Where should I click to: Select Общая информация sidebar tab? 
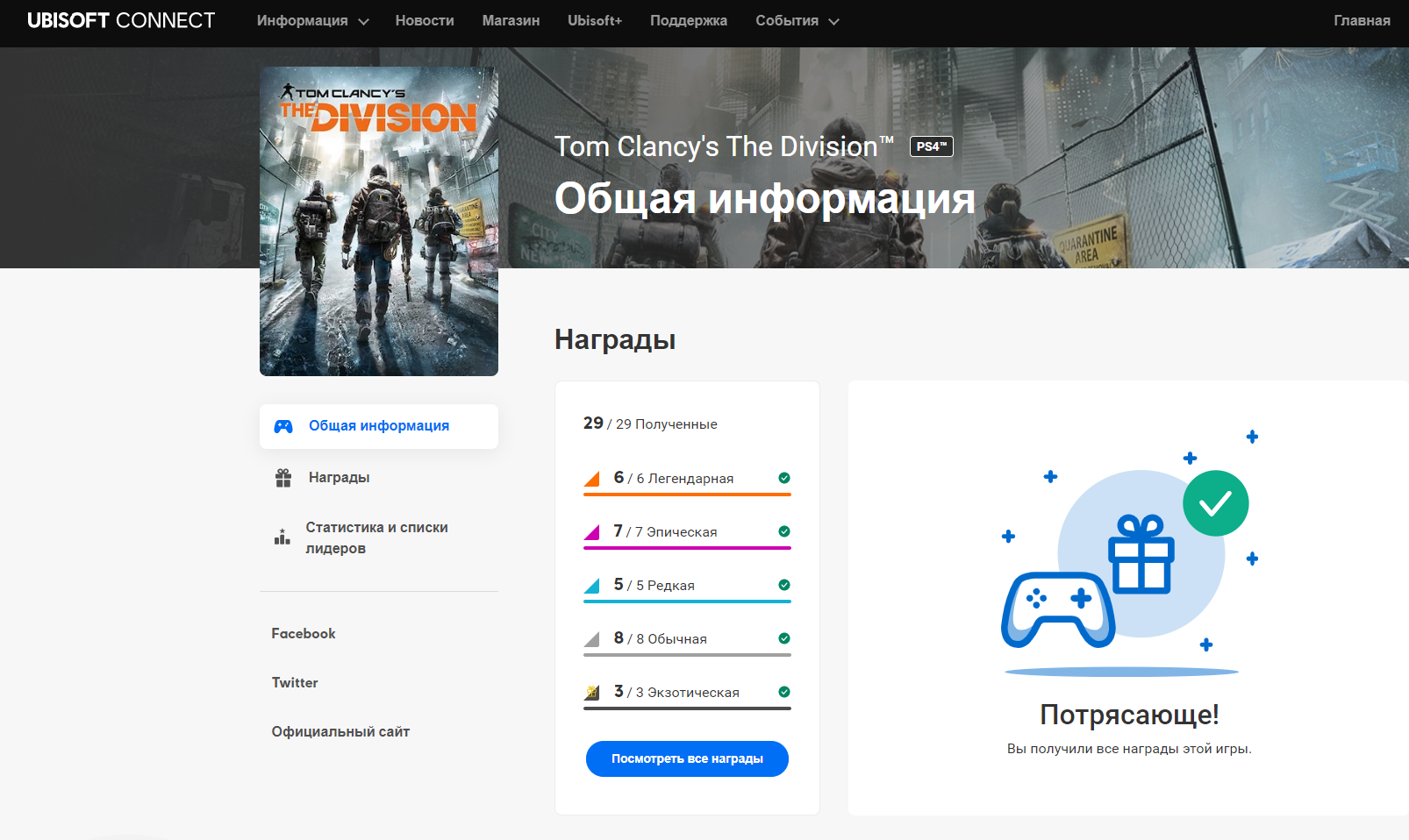pyautogui.click(x=379, y=426)
